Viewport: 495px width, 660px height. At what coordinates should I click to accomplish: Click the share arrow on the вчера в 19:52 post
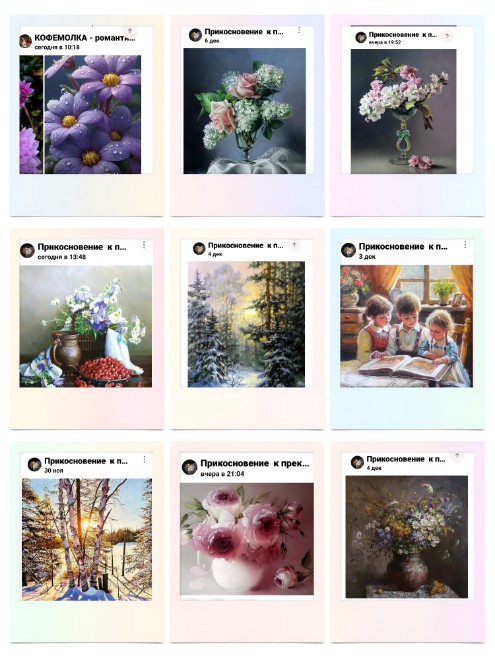tap(447, 36)
